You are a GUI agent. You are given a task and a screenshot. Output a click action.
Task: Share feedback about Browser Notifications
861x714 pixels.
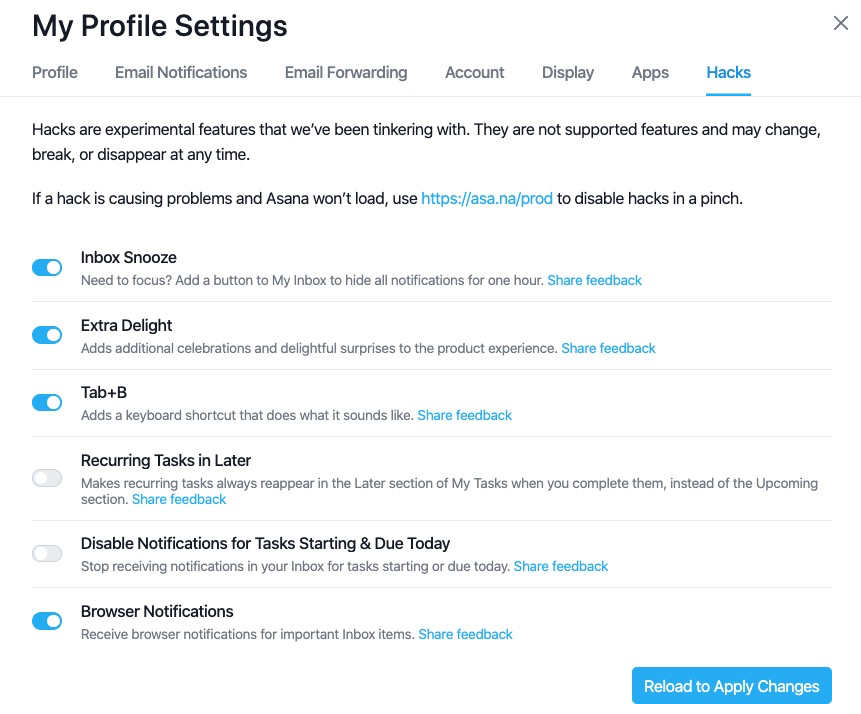[466, 635]
